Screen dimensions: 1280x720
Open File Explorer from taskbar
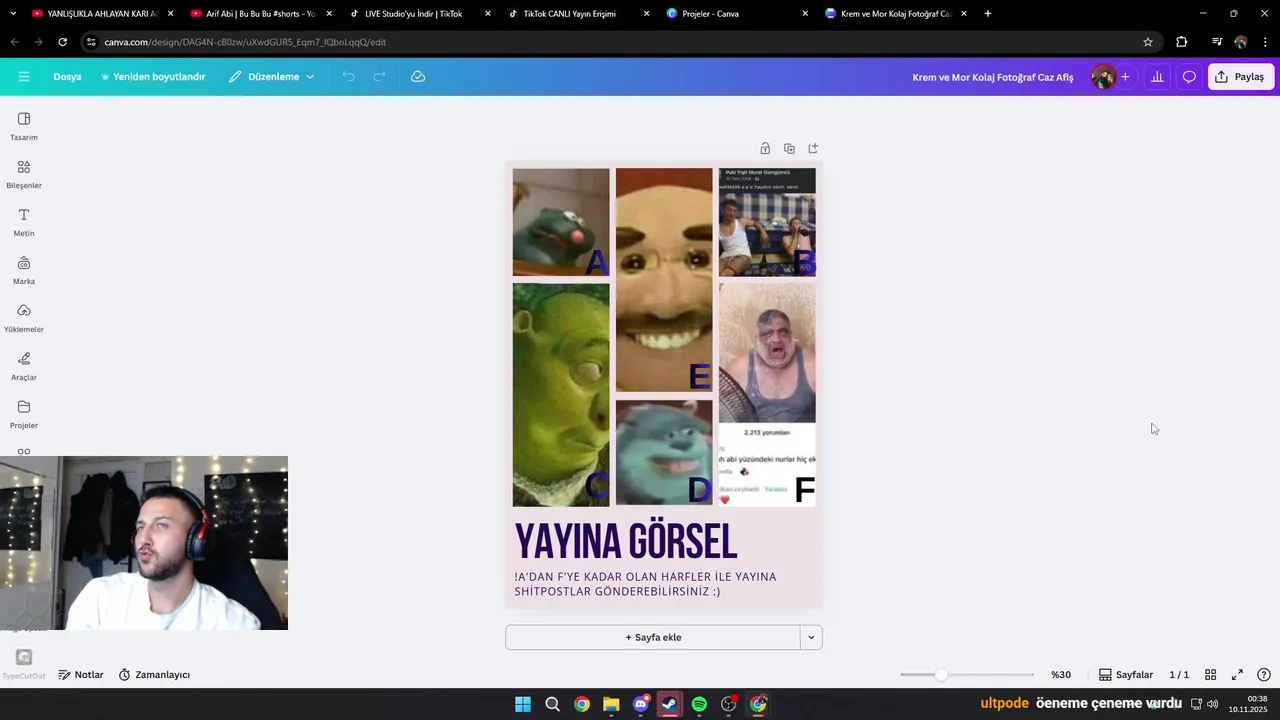611,704
